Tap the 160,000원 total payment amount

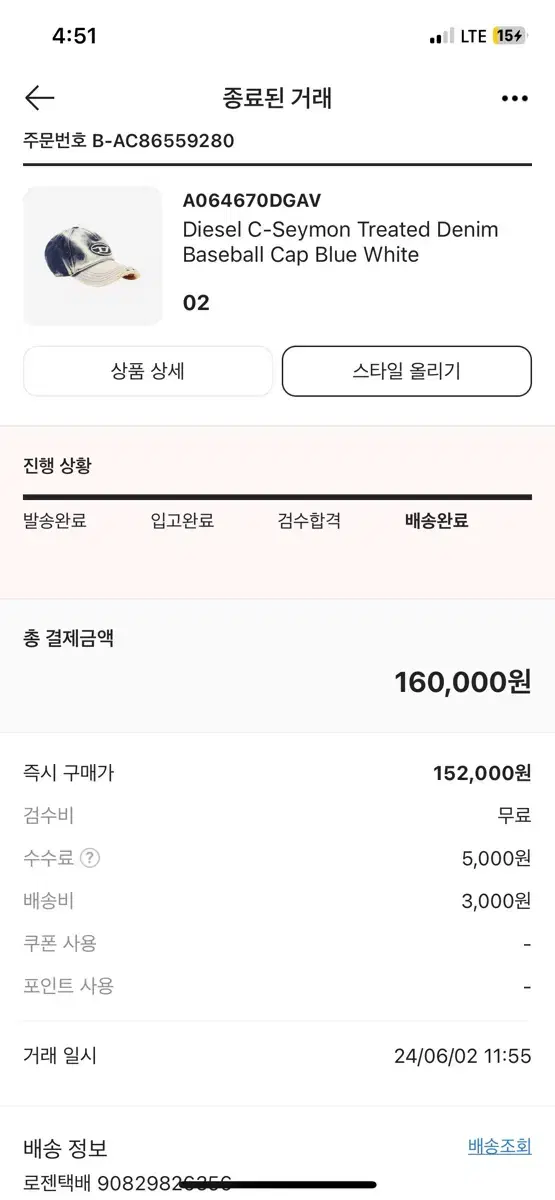(x=463, y=682)
